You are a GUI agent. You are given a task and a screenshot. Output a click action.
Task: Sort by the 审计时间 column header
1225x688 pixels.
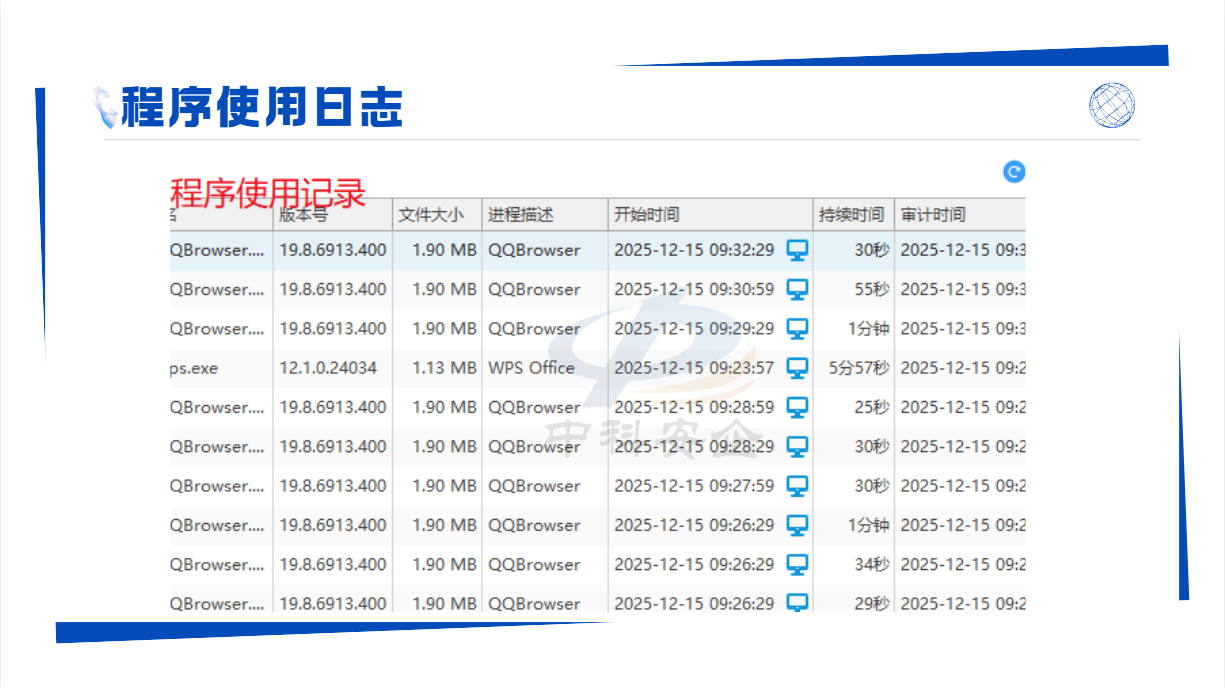[960, 214]
